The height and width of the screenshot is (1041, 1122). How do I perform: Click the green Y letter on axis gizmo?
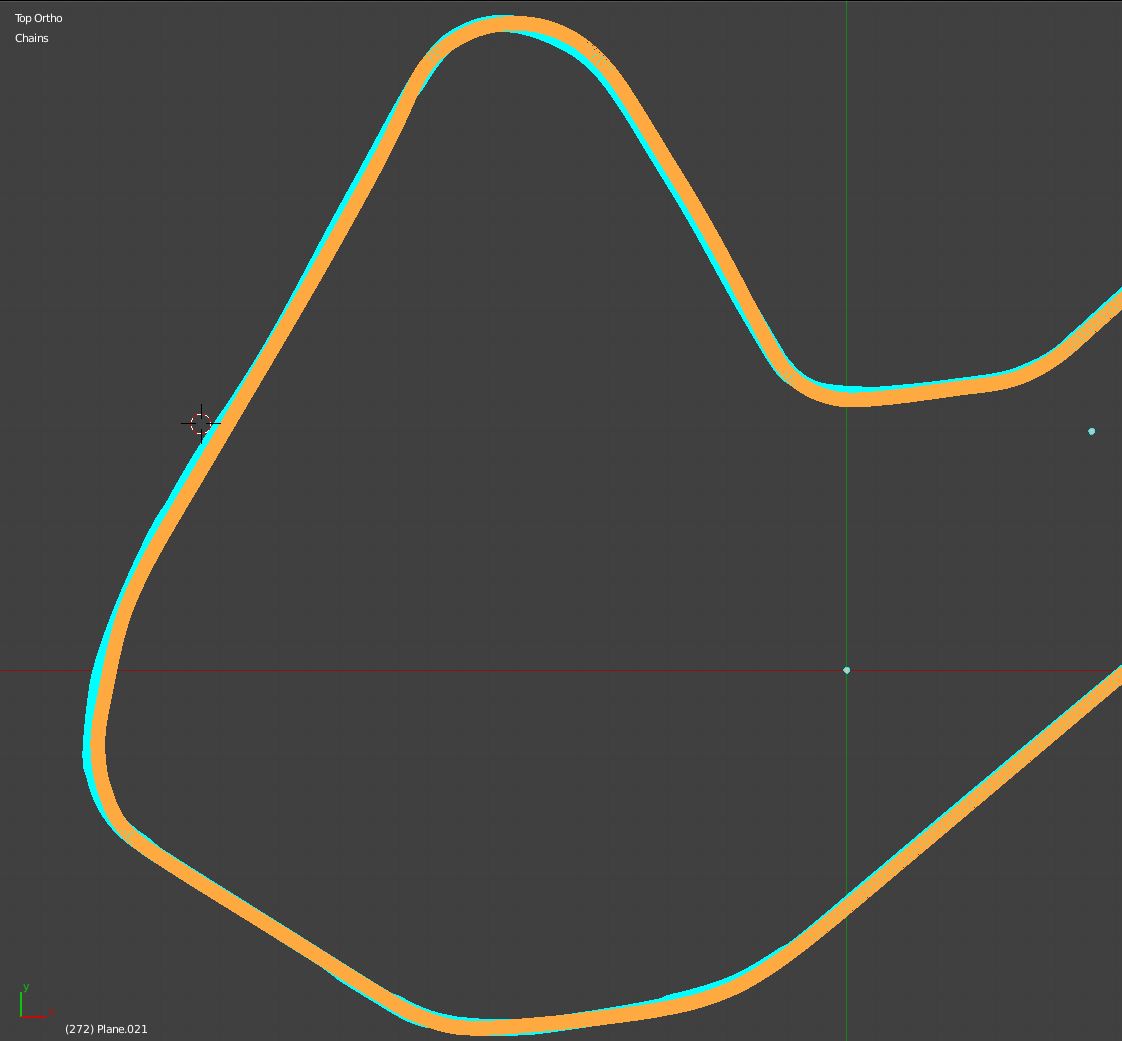[26, 987]
